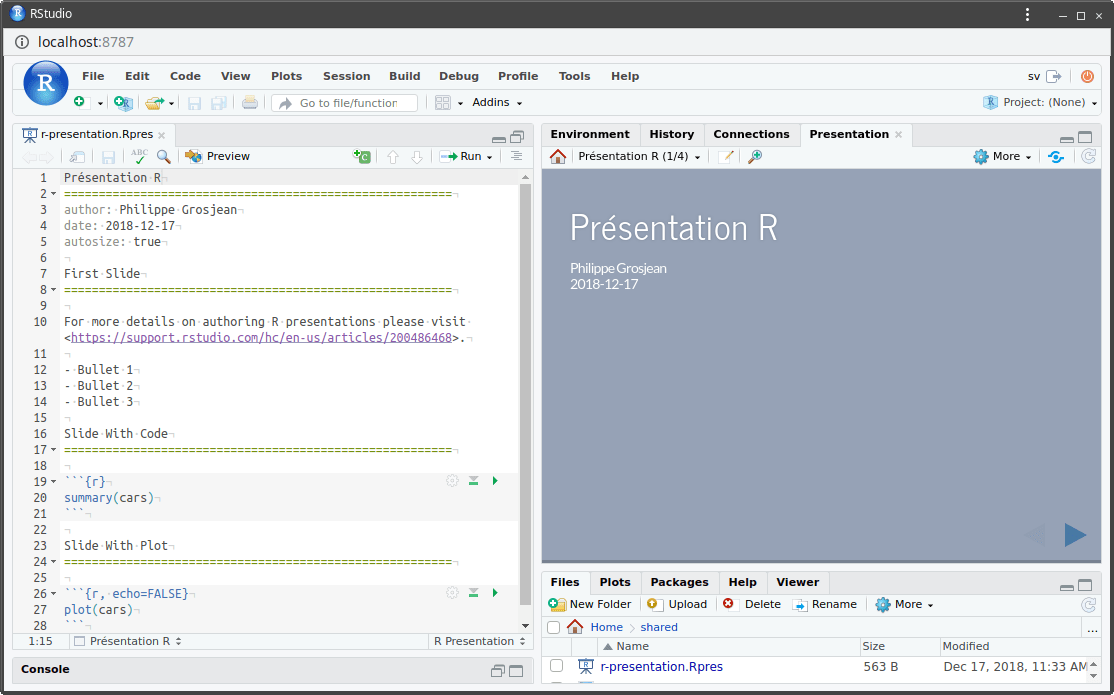
Task: Open the r-presentation.Rpres file link
Action: point(661,667)
